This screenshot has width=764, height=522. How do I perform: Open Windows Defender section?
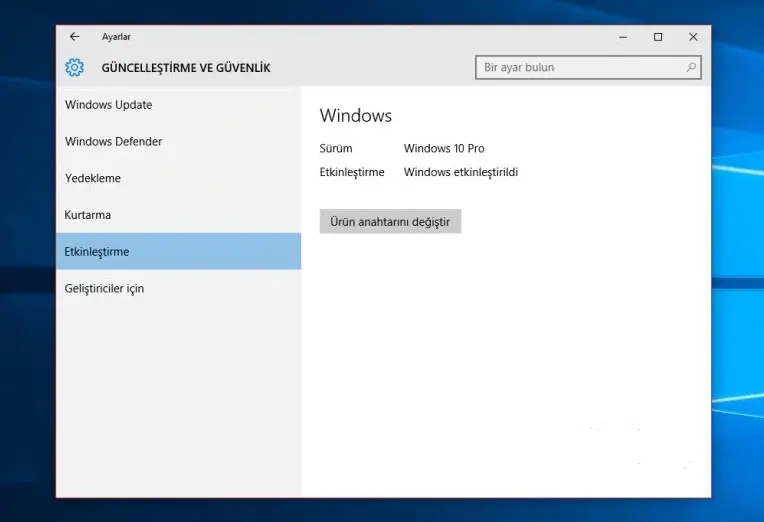(x=178, y=141)
